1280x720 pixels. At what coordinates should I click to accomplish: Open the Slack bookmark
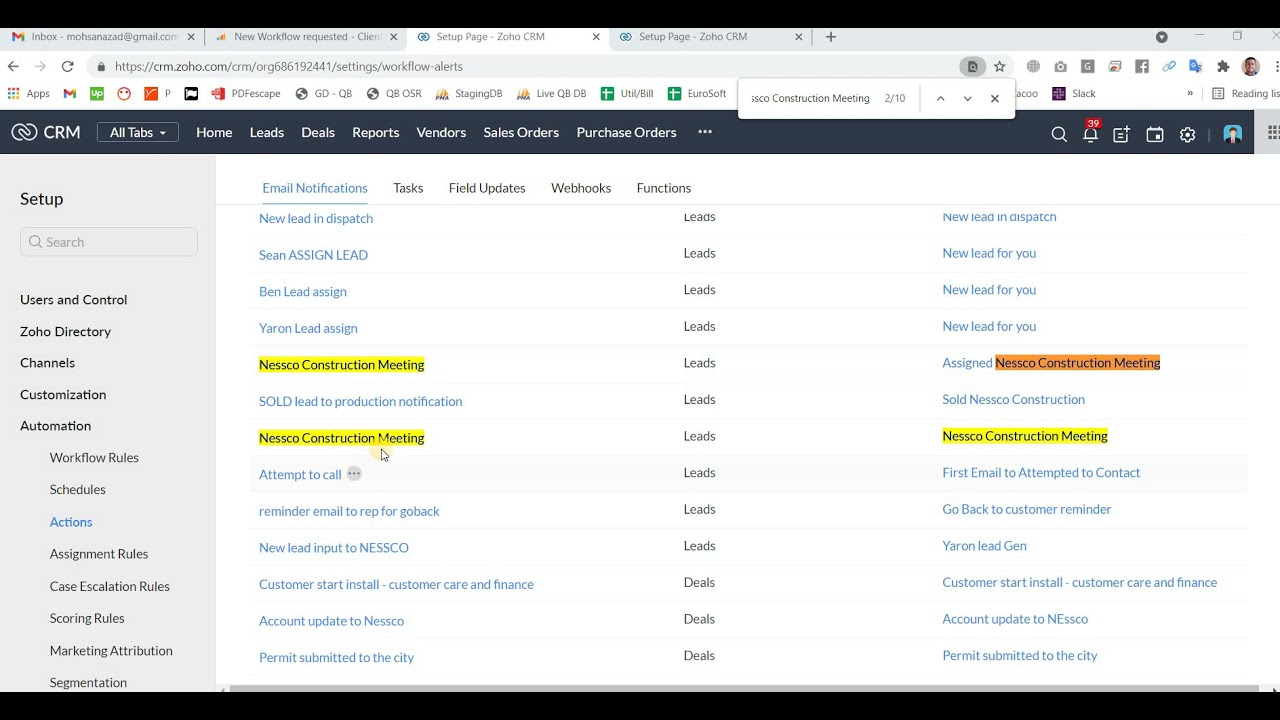pos(1074,93)
